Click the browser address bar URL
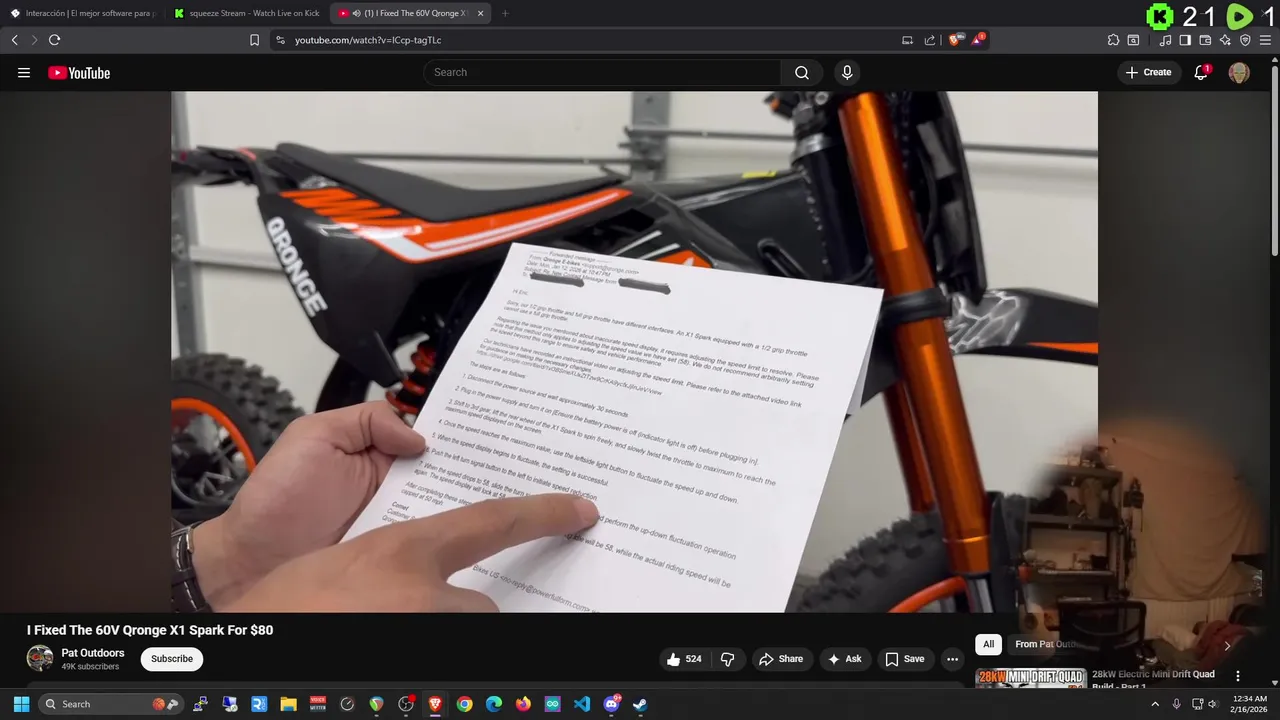 (x=368, y=40)
